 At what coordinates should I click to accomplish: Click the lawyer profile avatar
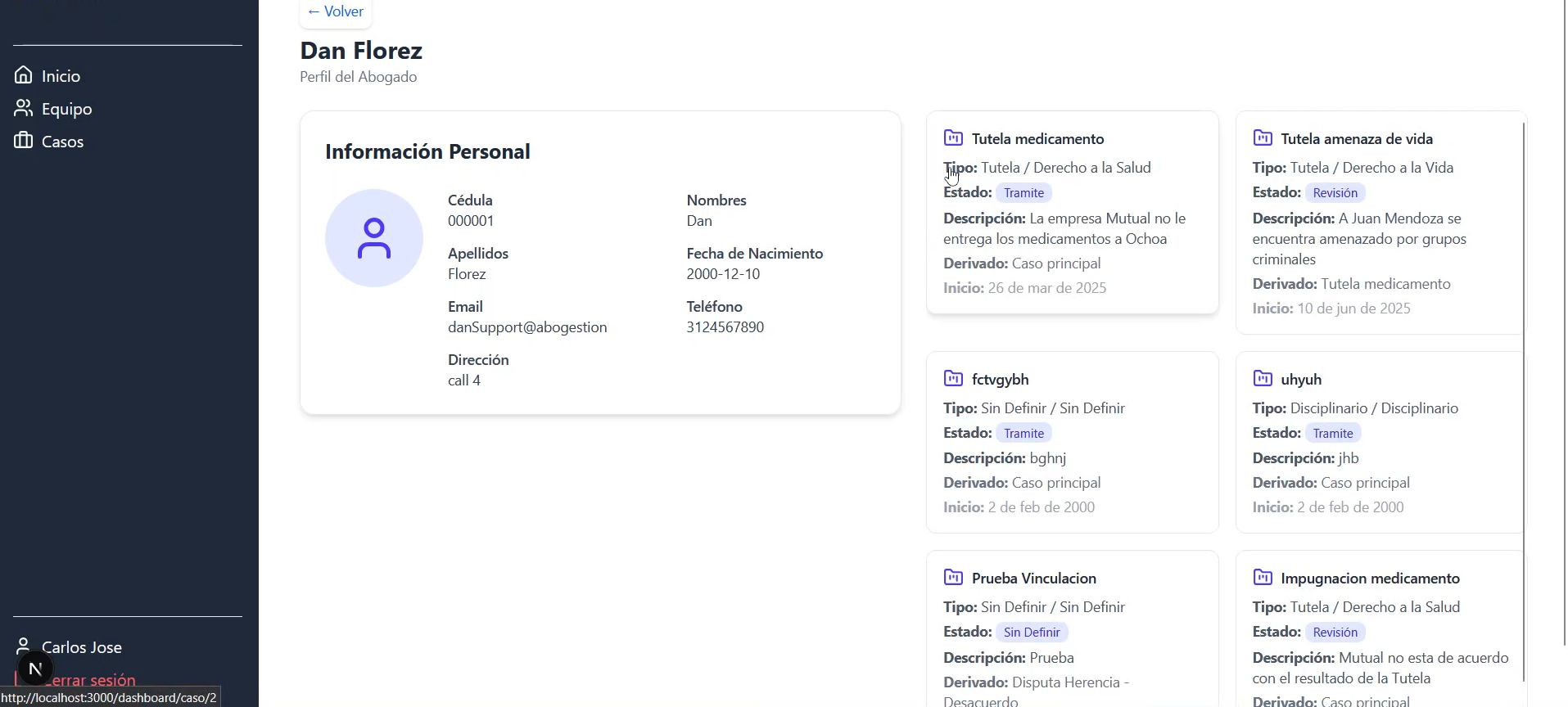coord(374,238)
